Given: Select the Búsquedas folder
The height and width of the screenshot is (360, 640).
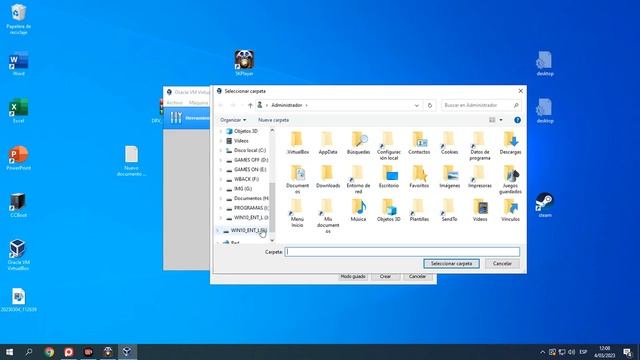Looking at the screenshot, I should [358, 142].
